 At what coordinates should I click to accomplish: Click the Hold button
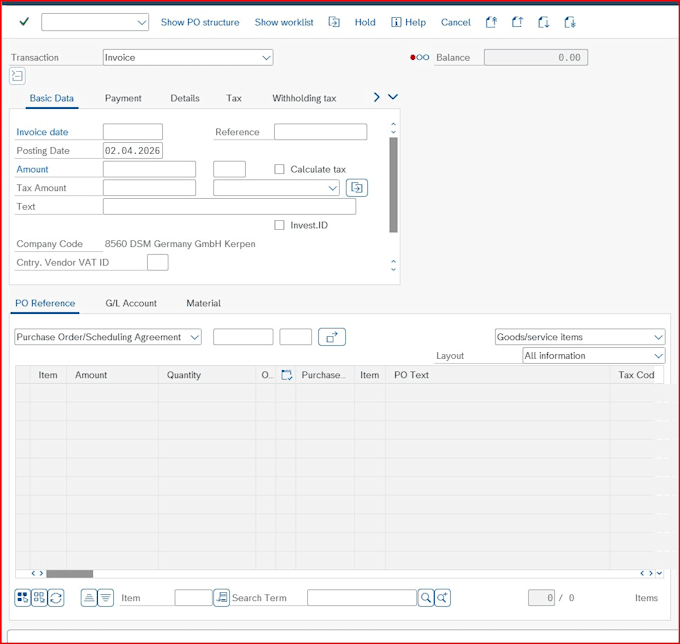[365, 22]
